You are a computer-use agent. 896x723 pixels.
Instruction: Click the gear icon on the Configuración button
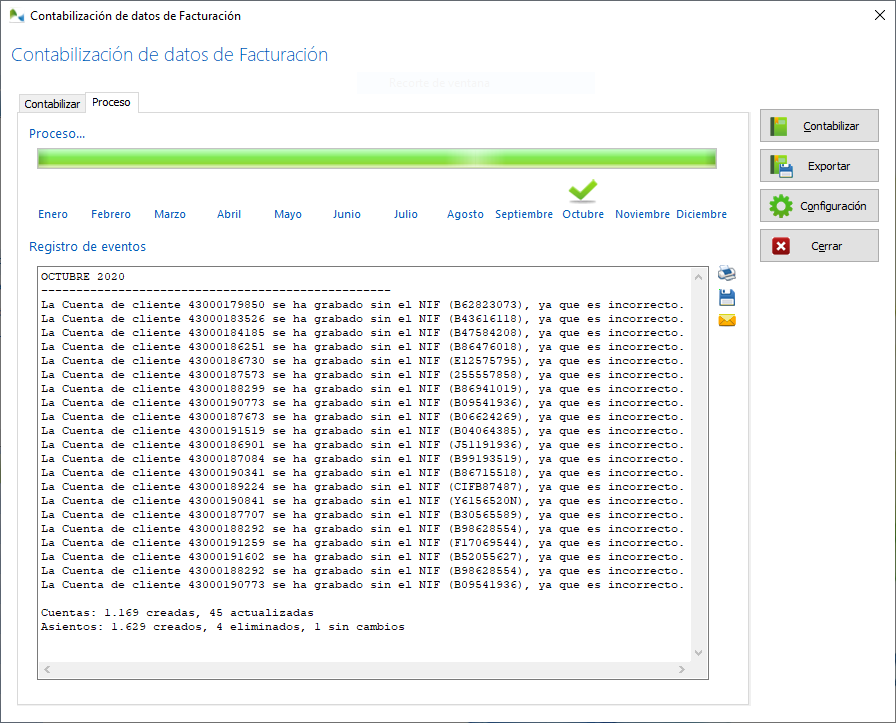click(x=781, y=205)
